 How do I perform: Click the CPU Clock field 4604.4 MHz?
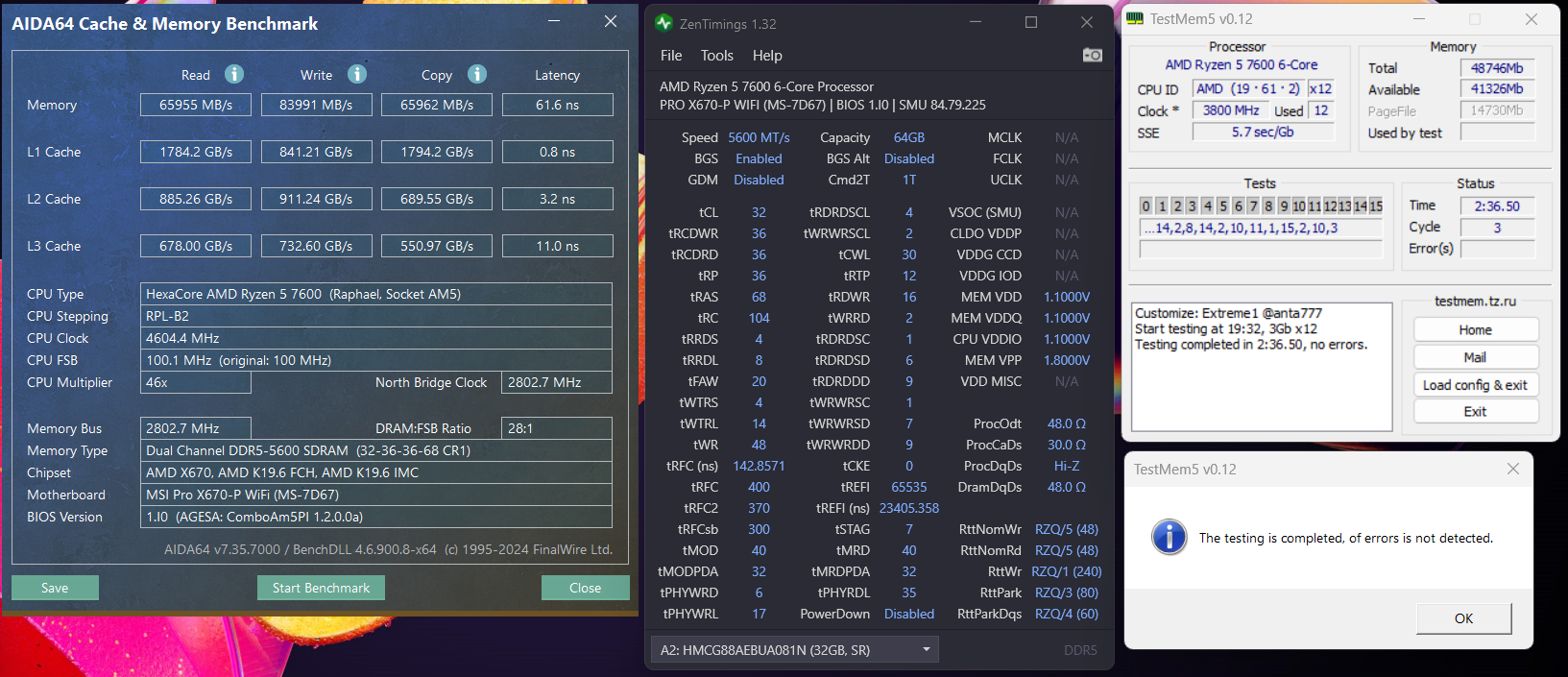[376, 338]
